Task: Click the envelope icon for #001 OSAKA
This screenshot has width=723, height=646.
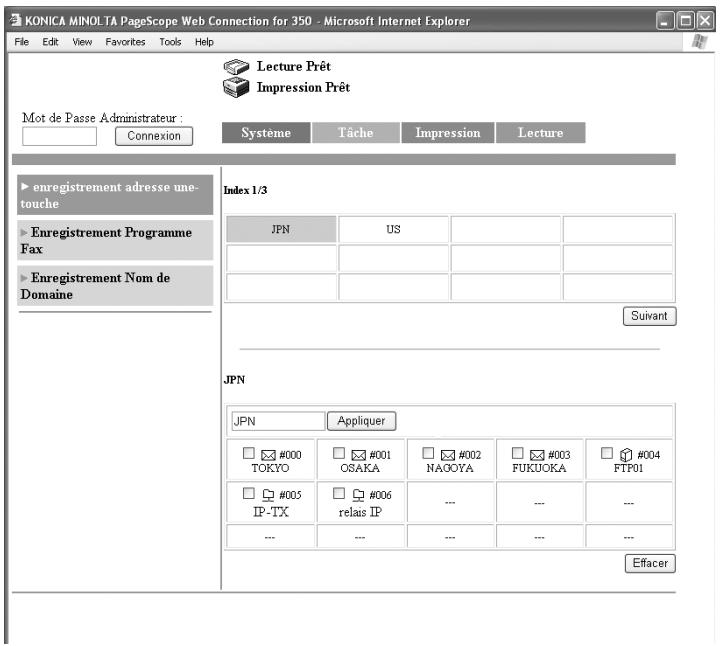Action: pyautogui.click(x=358, y=455)
